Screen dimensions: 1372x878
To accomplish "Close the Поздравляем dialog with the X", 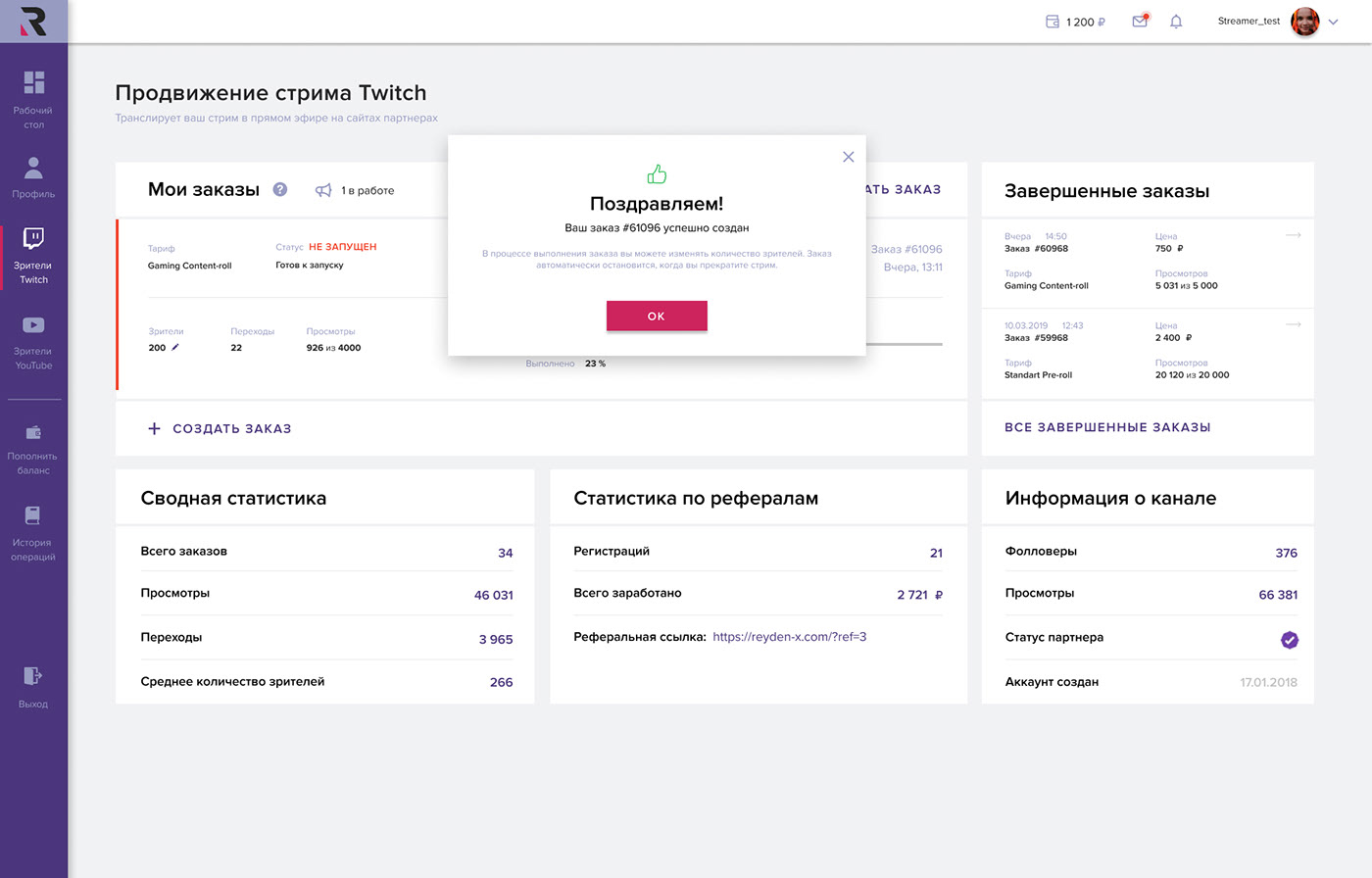I will point(849,157).
